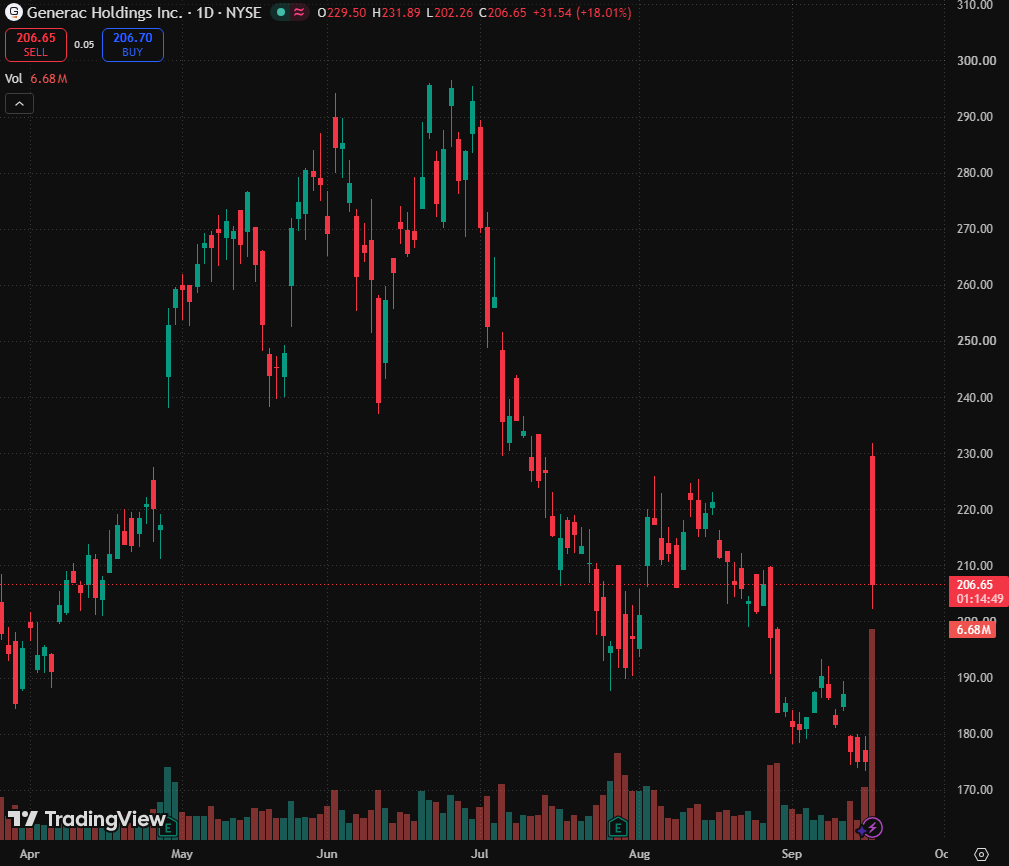Open chart settings gear icon
The width and height of the screenshot is (1009, 866).
tap(981, 854)
